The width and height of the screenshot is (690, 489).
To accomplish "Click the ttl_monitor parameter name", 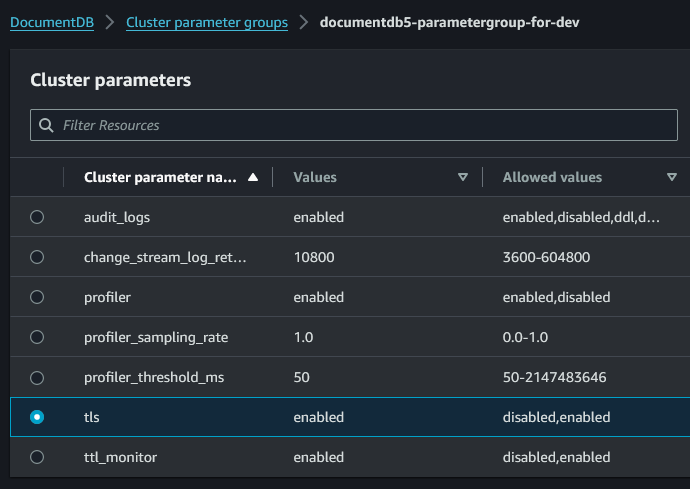I will 121,457.
